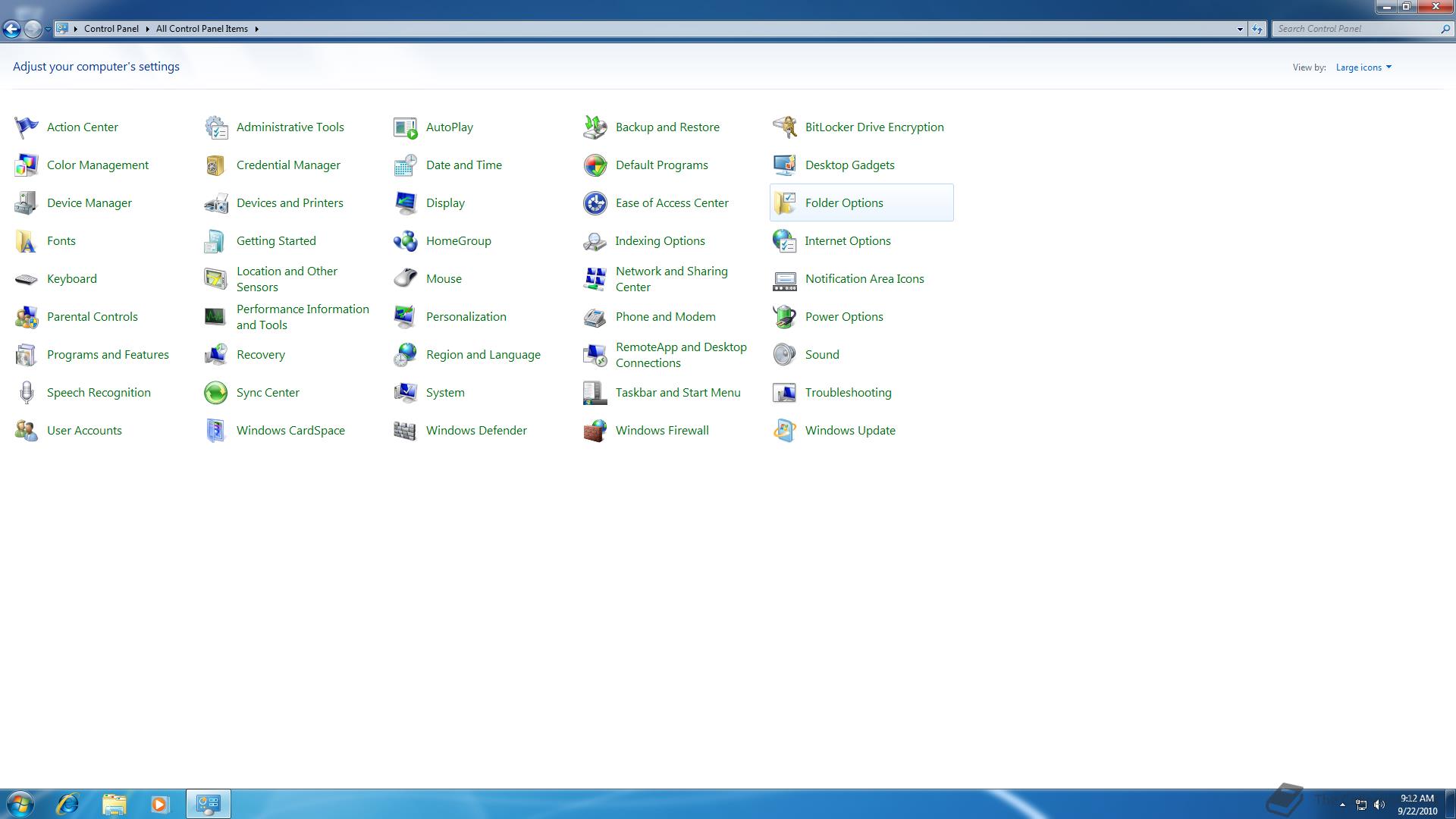Open the Default Programs icon

[x=595, y=165]
